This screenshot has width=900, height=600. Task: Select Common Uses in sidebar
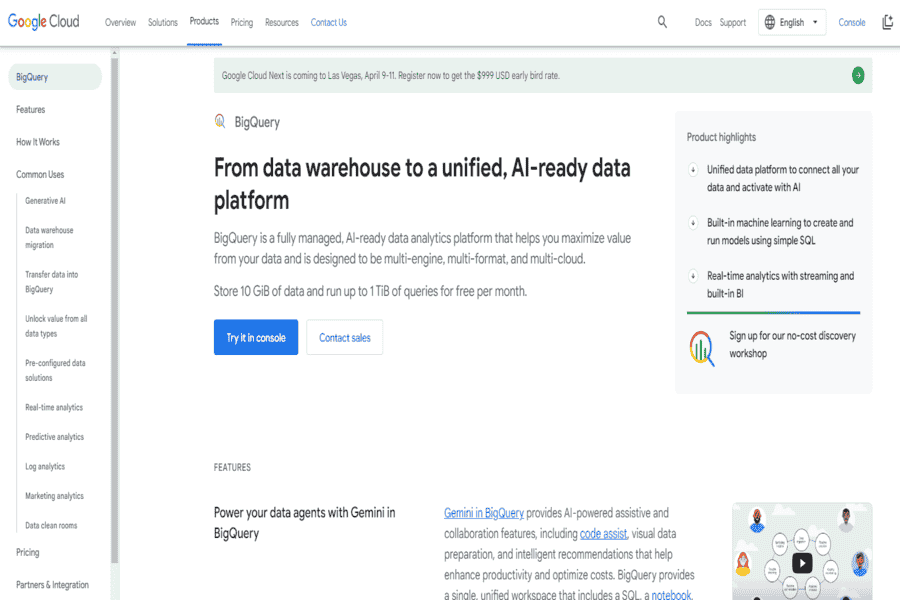pos(40,174)
